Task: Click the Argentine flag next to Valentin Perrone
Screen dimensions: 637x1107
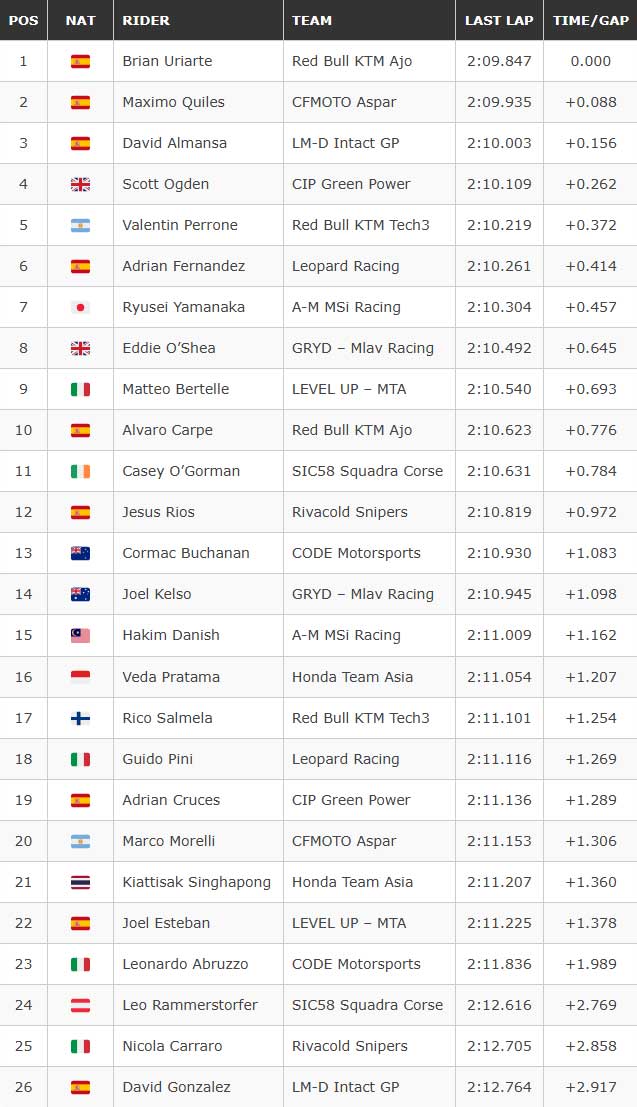Action: pyautogui.click(x=80, y=225)
